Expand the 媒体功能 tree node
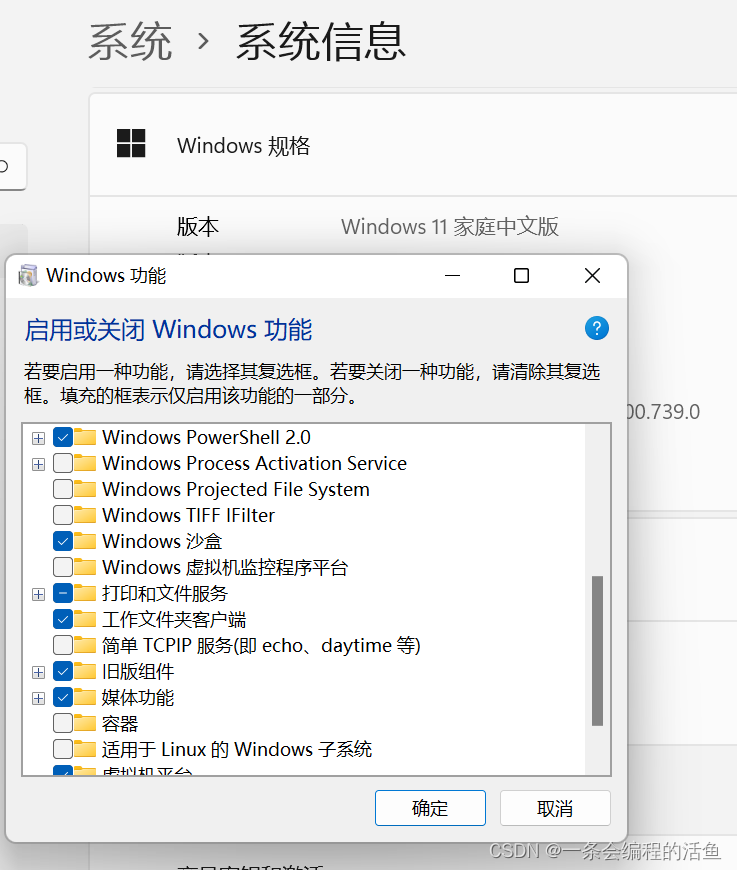The height and width of the screenshot is (870, 737). click(x=38, y=699)
